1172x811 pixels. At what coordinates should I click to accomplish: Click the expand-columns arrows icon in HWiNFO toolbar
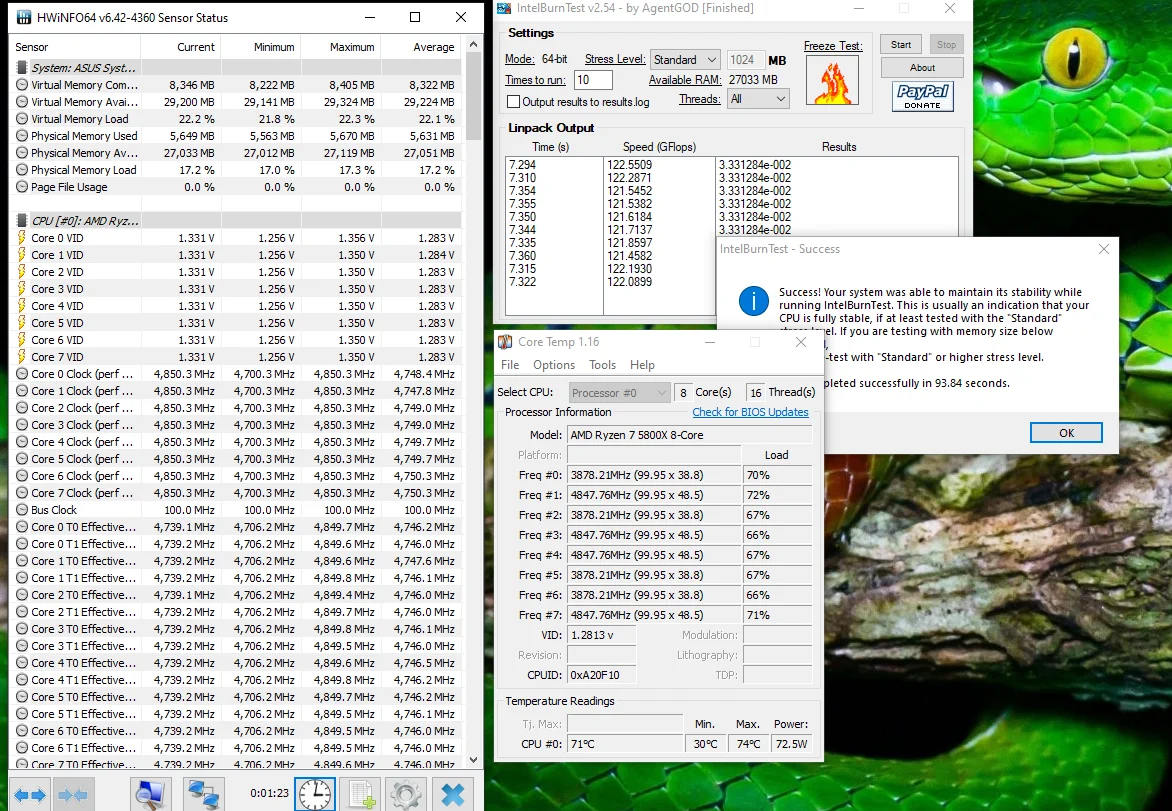tap(30, 795)
